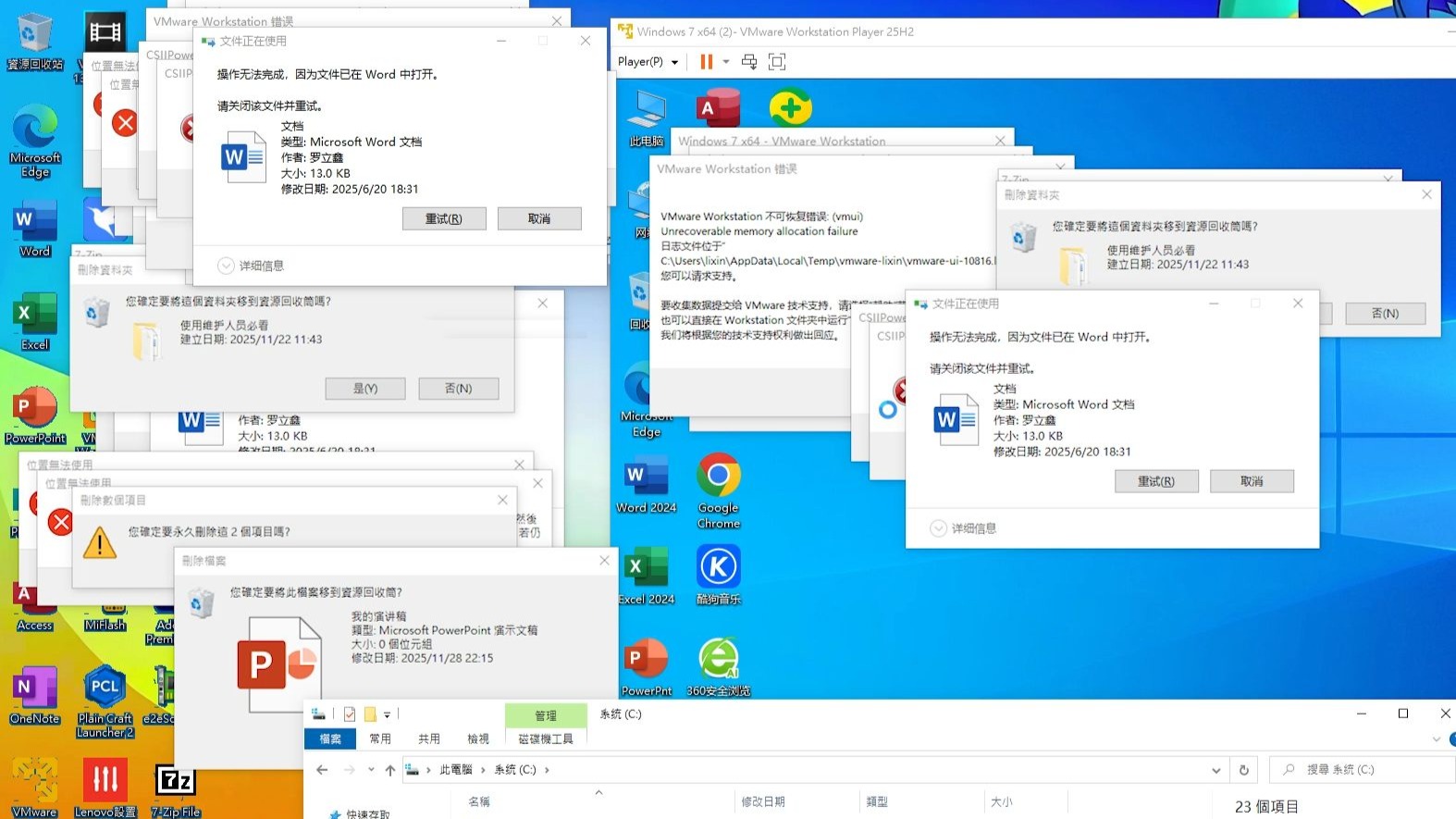Click 是(Y) in the 刪除資料夾 dialog
This screenshot has width=1456, height=819.
365,389
